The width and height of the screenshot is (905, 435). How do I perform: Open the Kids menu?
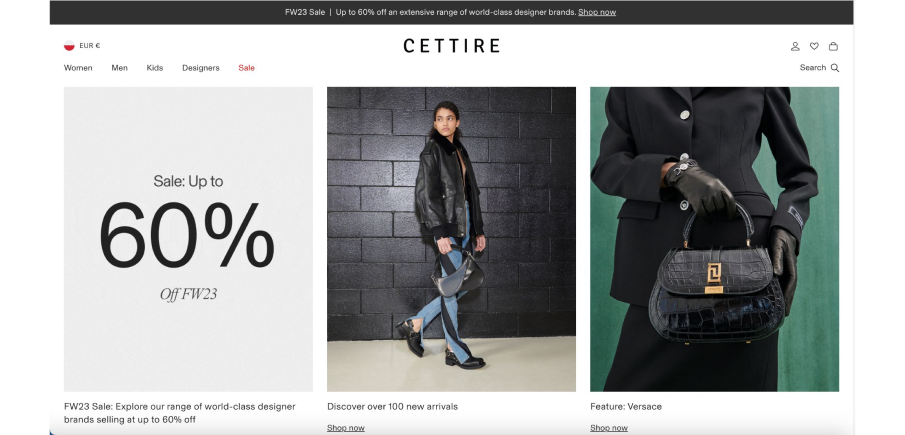point(155,68)
